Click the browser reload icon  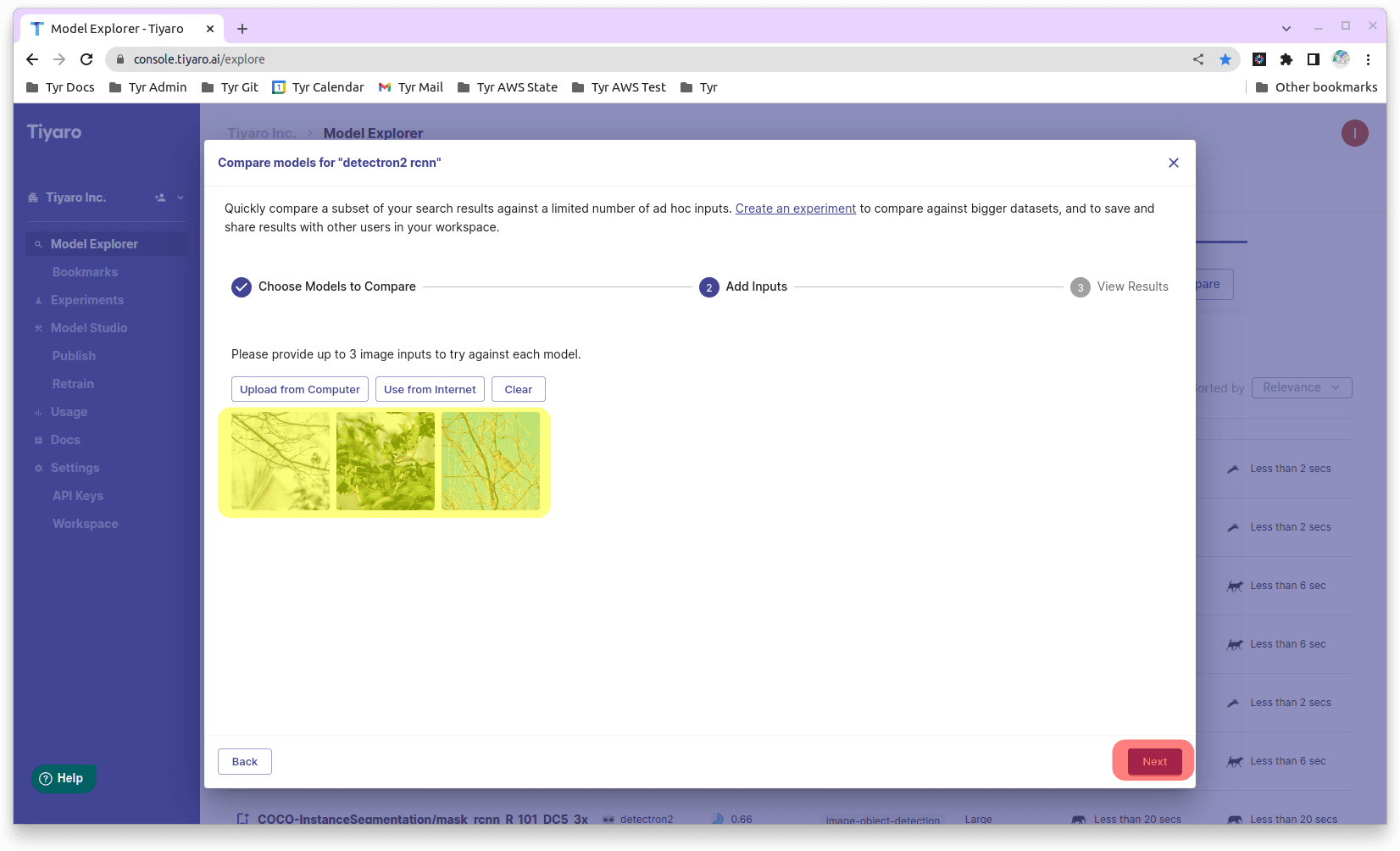click(x=86, y=59)
